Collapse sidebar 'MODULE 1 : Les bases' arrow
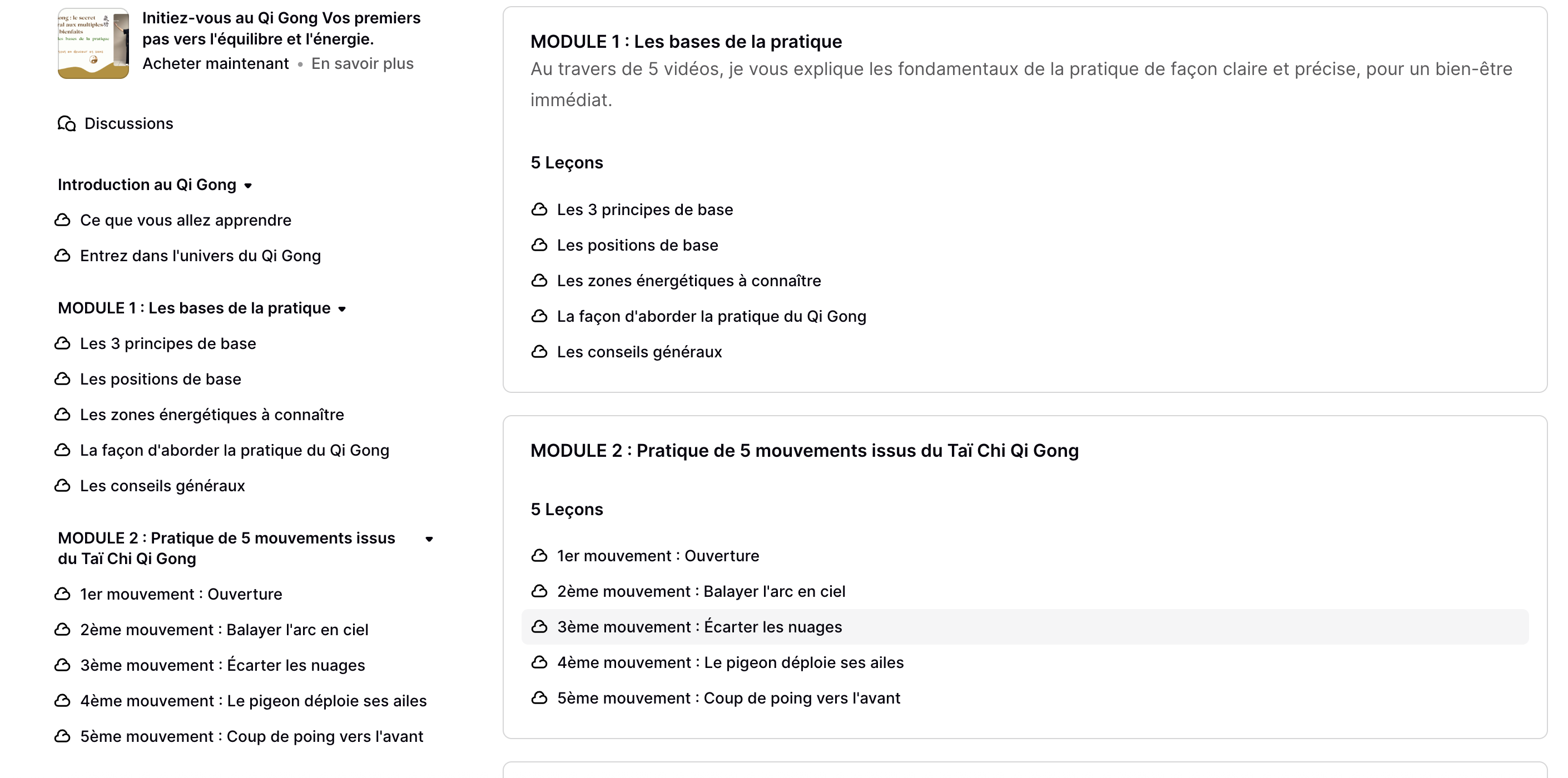The height and width of the screenshot is (778, 1568). [x=342, y=309]
